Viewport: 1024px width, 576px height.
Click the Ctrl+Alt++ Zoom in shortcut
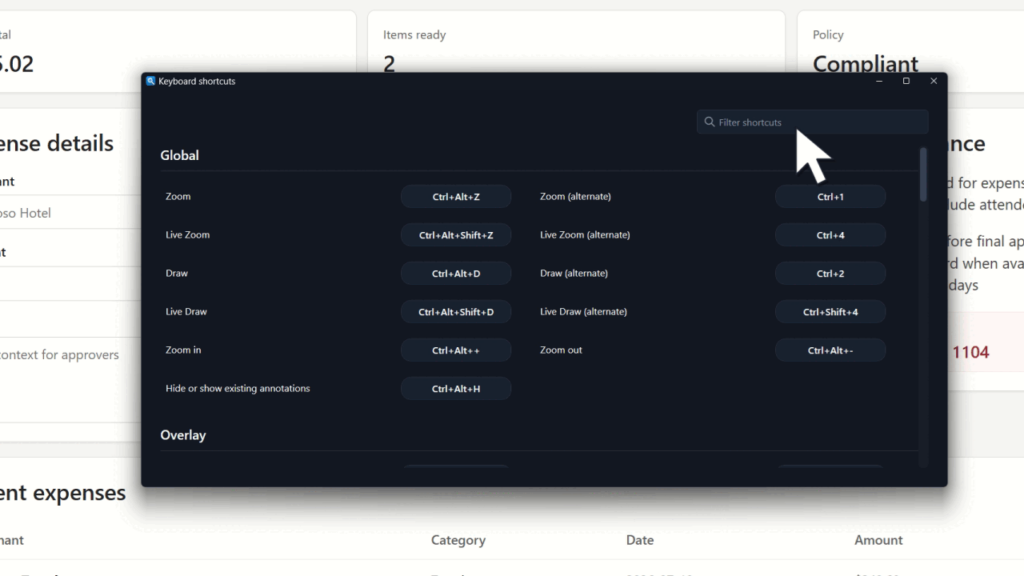456,351
